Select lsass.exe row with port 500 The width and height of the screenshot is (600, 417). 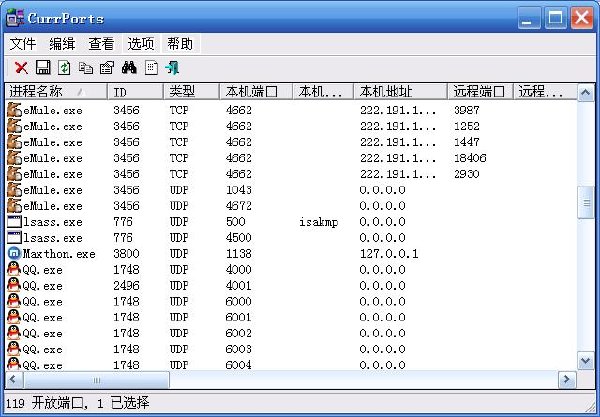pyautogui.click(x=291, y=222)
